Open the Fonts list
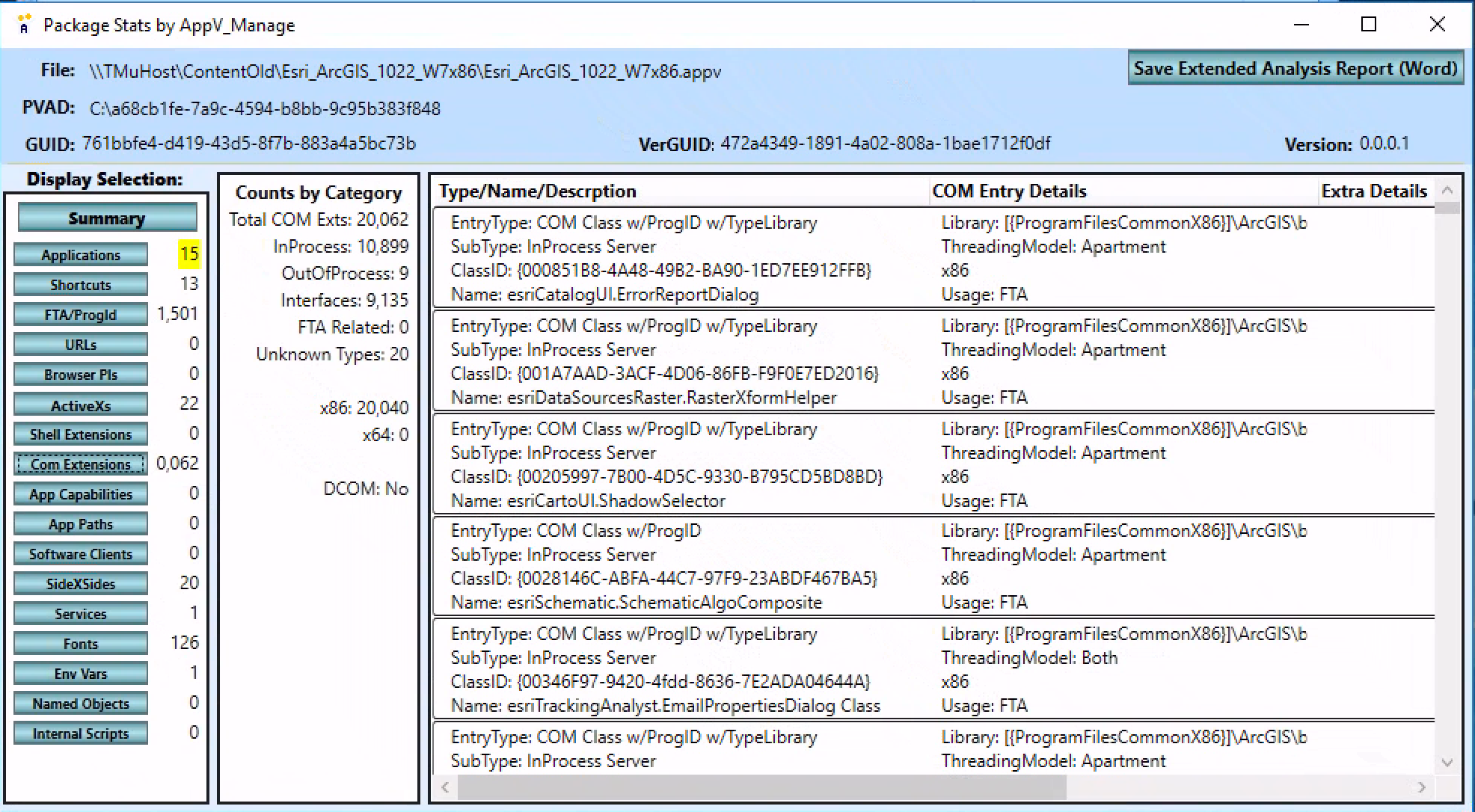1475x812 pixels. pos(81,644)
